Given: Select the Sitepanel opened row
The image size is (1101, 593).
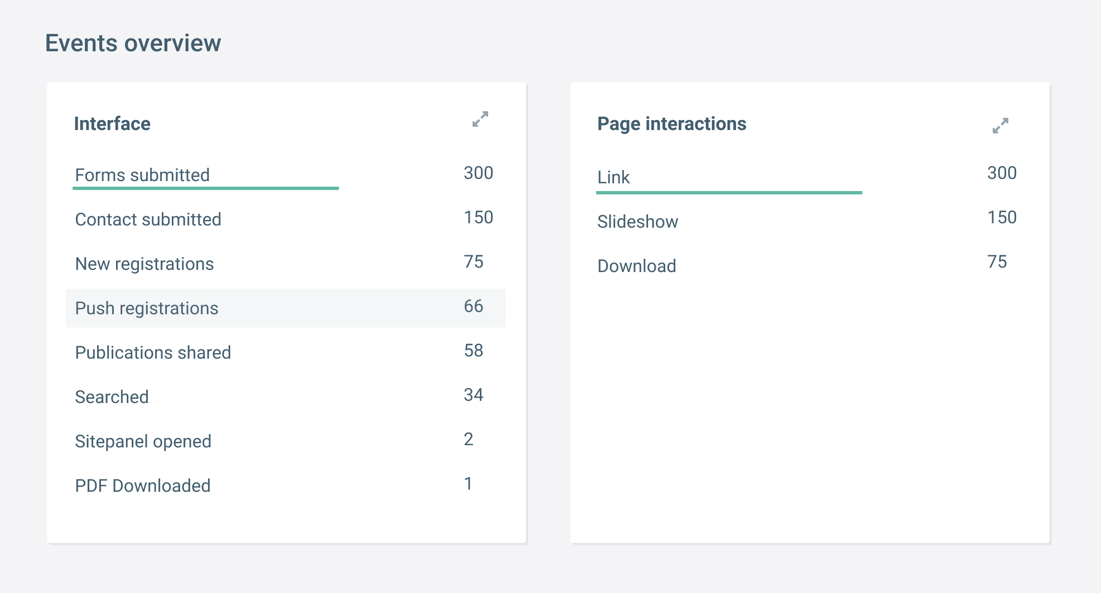Looking at the screenshot, I should [x=143, y=441].
